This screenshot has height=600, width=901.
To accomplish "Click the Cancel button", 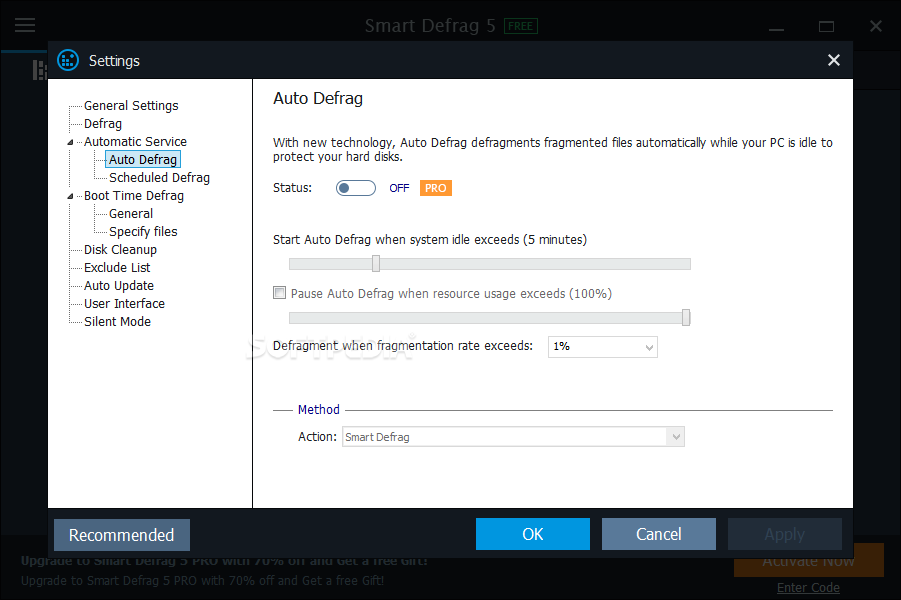I will [x=659, y=534].
